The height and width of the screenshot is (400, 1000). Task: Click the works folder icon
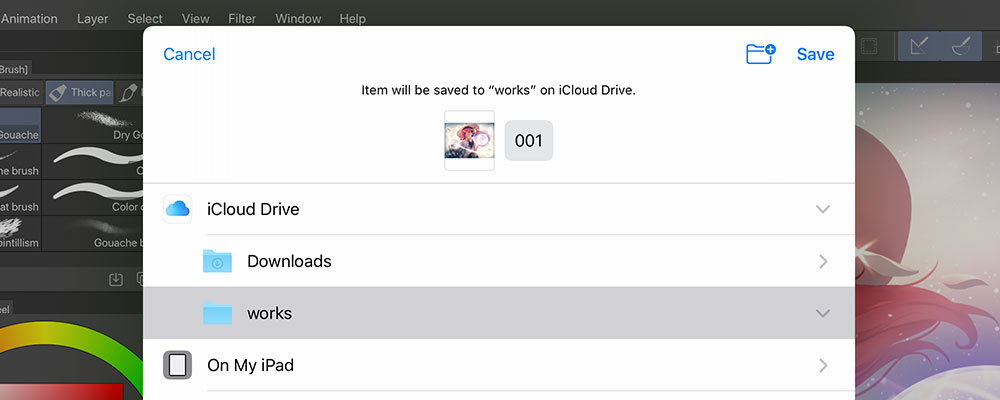(217, 313)
